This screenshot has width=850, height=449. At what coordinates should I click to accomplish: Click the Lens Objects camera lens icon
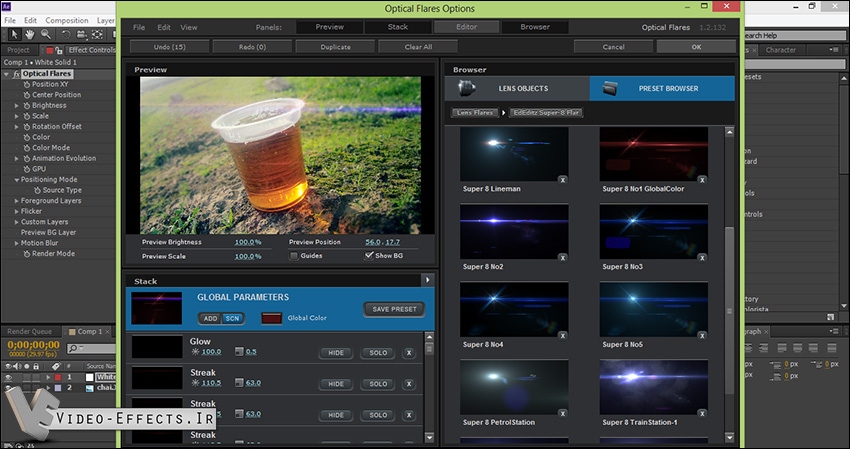(x=466, y=88)
